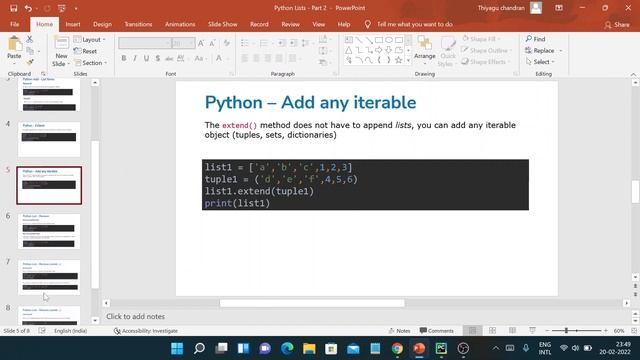Image resolution: width=640 pixels, height=360 pixels.
Task: Open Quick Styles gallery
Action: pyautogui.click(x=448, y=52)
